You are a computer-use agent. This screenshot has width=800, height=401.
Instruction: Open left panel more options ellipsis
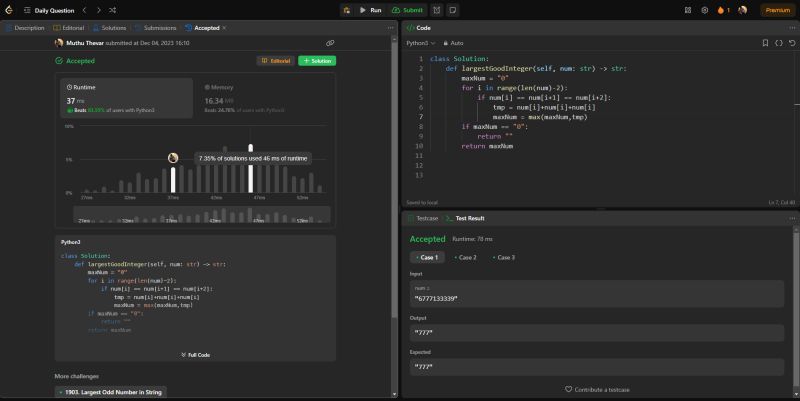[x=391, y=28]
